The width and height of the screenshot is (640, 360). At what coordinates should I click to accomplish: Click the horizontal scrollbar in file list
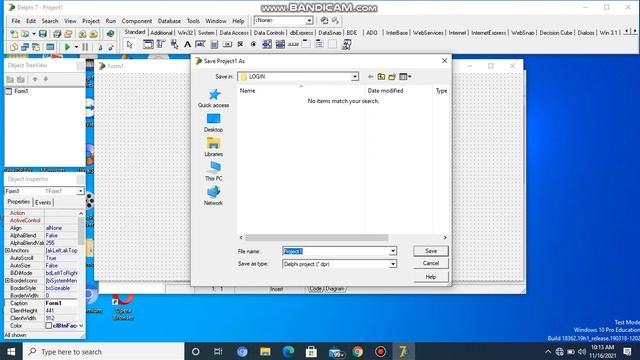coord(317,238)
